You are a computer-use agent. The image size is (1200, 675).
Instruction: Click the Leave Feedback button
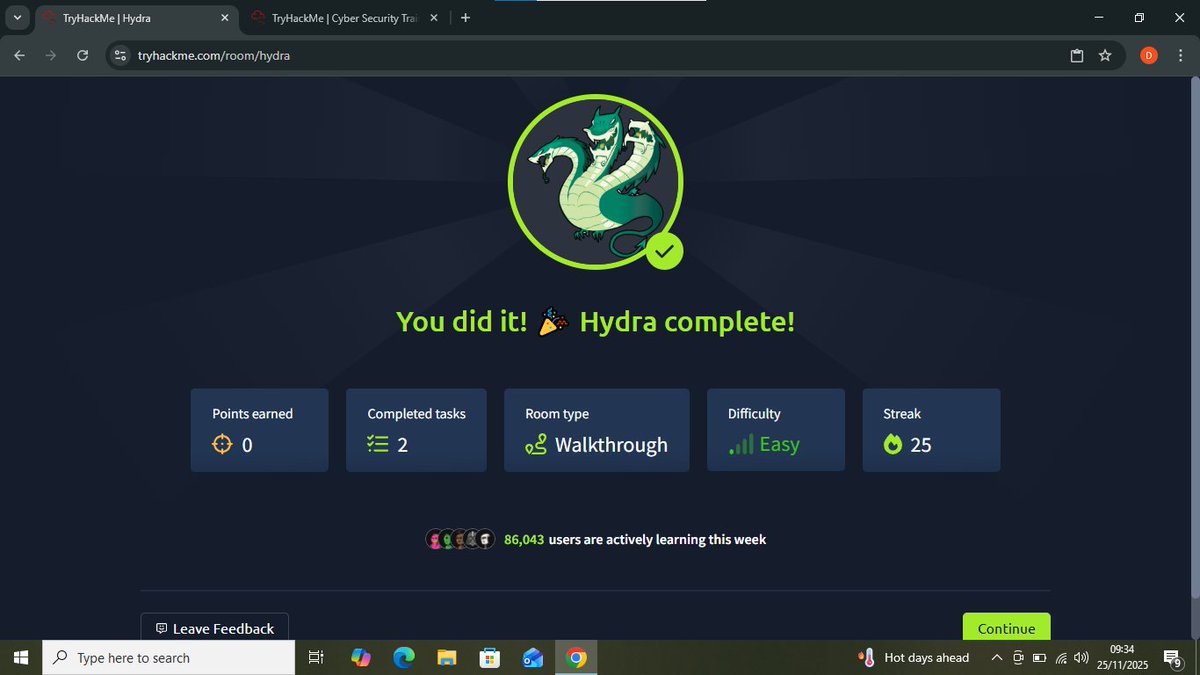(x=214, y=628)
